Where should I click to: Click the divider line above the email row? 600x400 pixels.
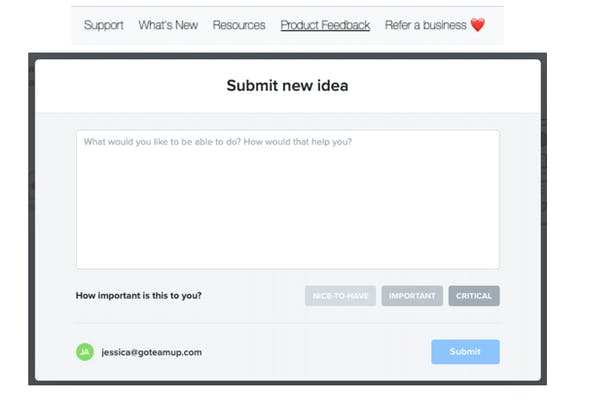point(288,323)
